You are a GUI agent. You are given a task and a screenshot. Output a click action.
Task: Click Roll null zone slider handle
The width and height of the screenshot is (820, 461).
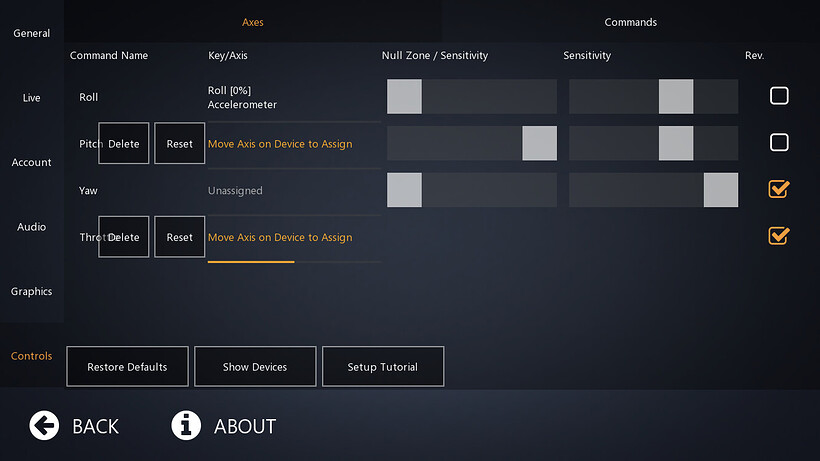click(x=404, y=96)
